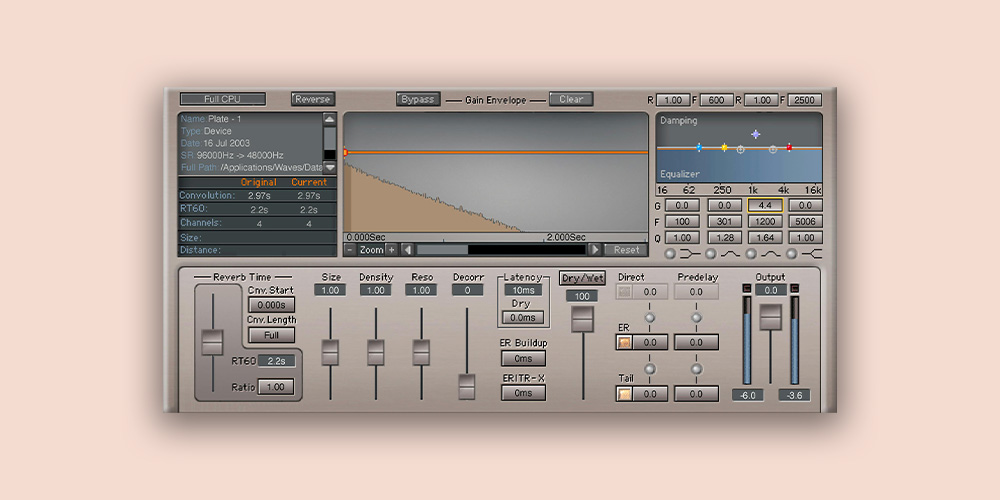Click the Dry 0.0ms latency field
This screenshot has width=1000, height=500.
pyautogui.click(x=523, y=318)
